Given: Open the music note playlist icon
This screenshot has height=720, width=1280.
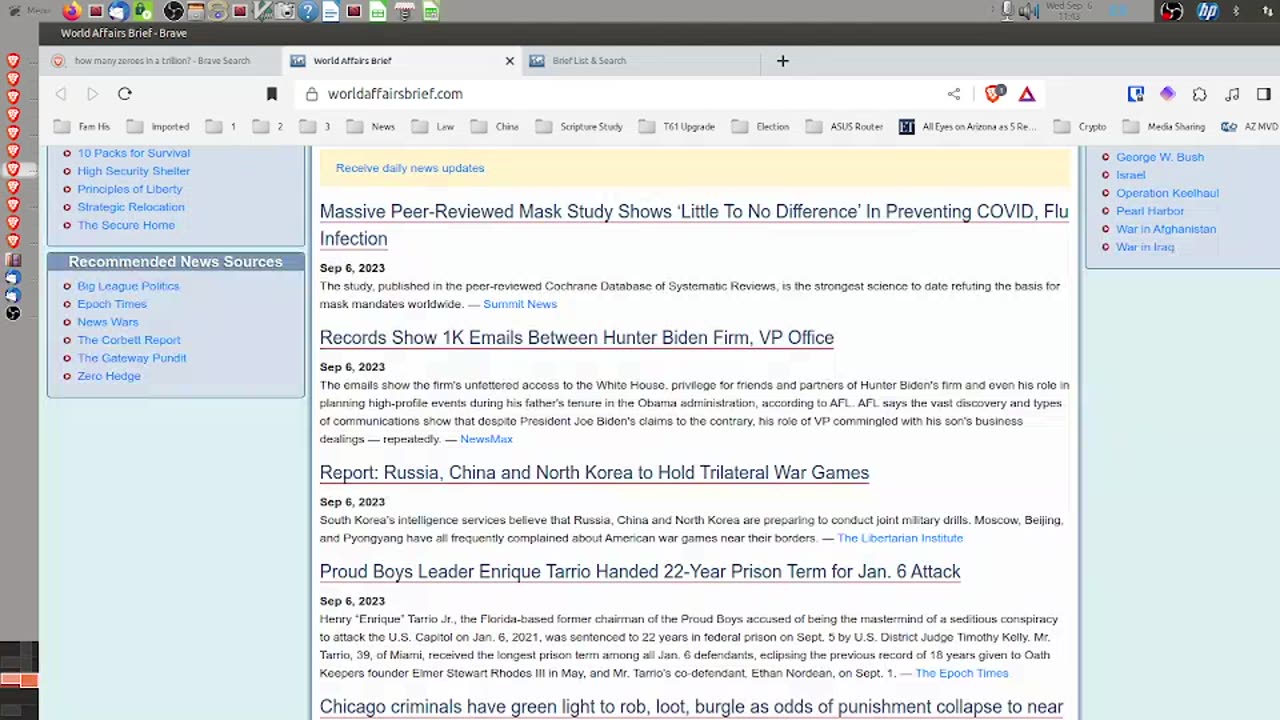Looking at the screenshot, I should 1232,94.
